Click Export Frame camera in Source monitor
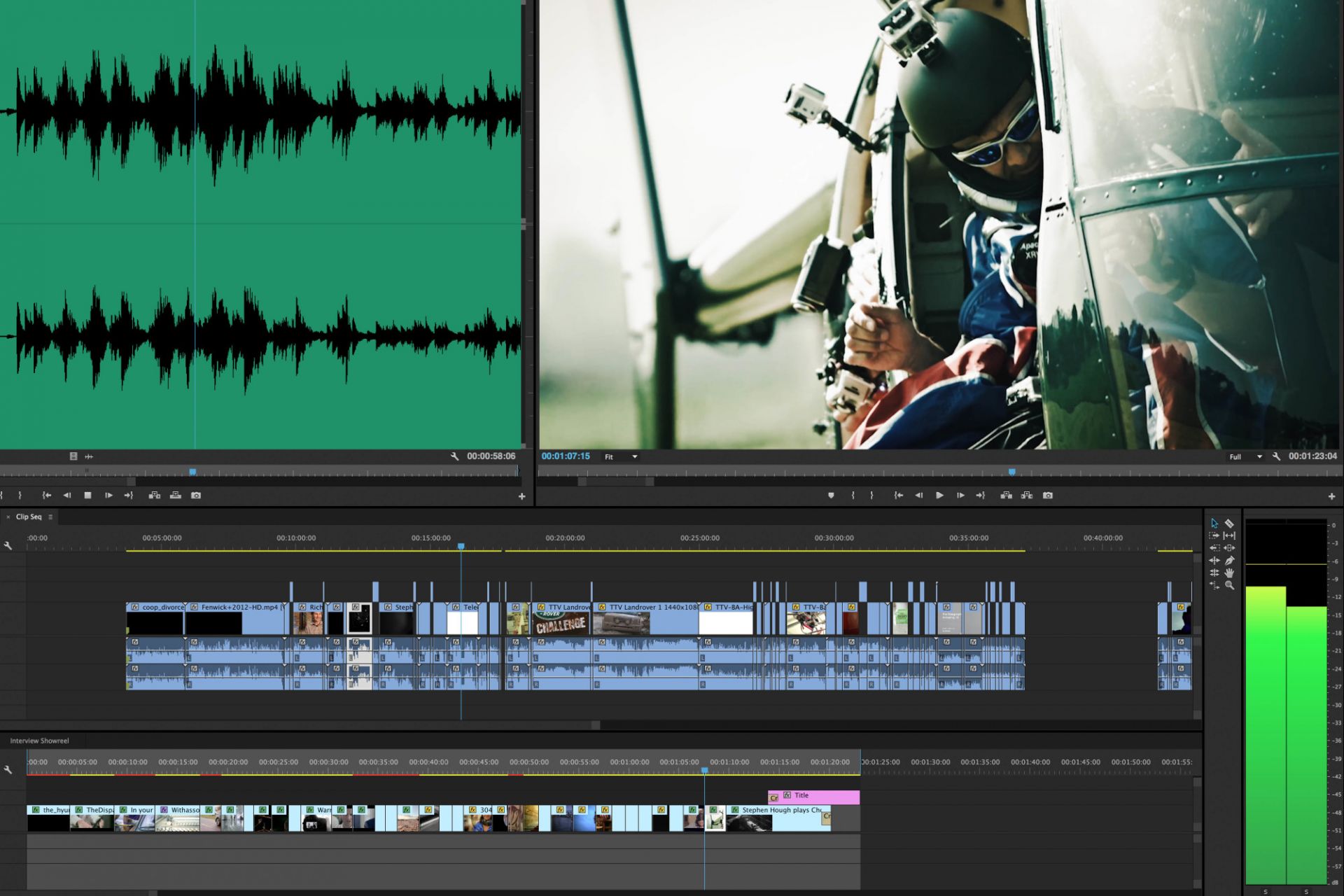Screen dimensions: 1344x896 tap(196, 496)
